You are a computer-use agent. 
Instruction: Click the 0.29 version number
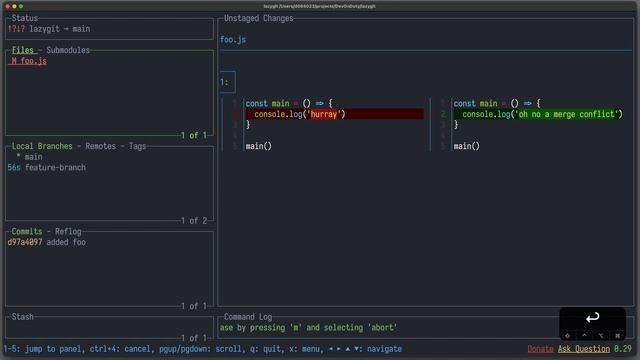click(623, 349)
